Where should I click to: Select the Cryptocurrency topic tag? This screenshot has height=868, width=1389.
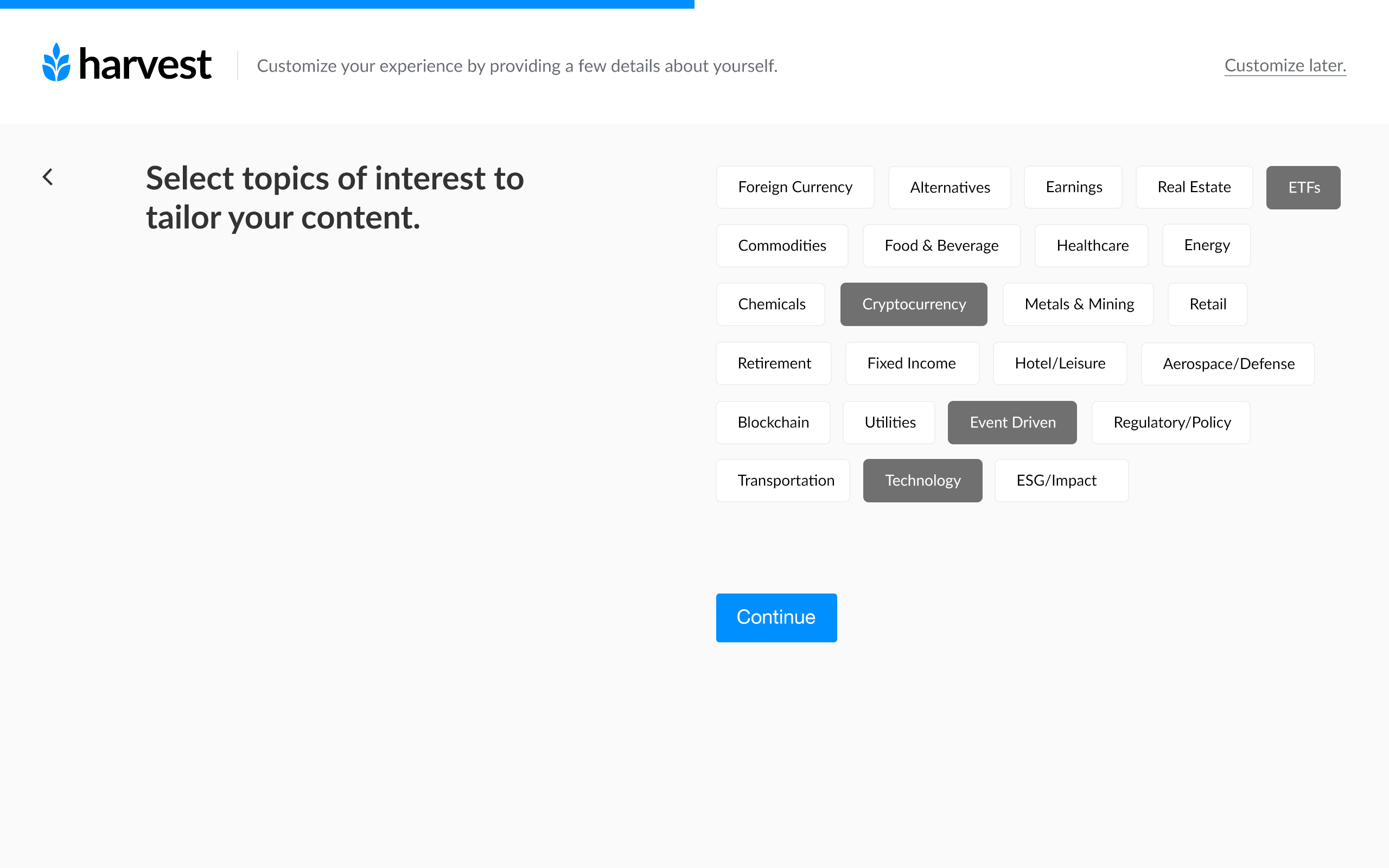(x=913, y=304)
